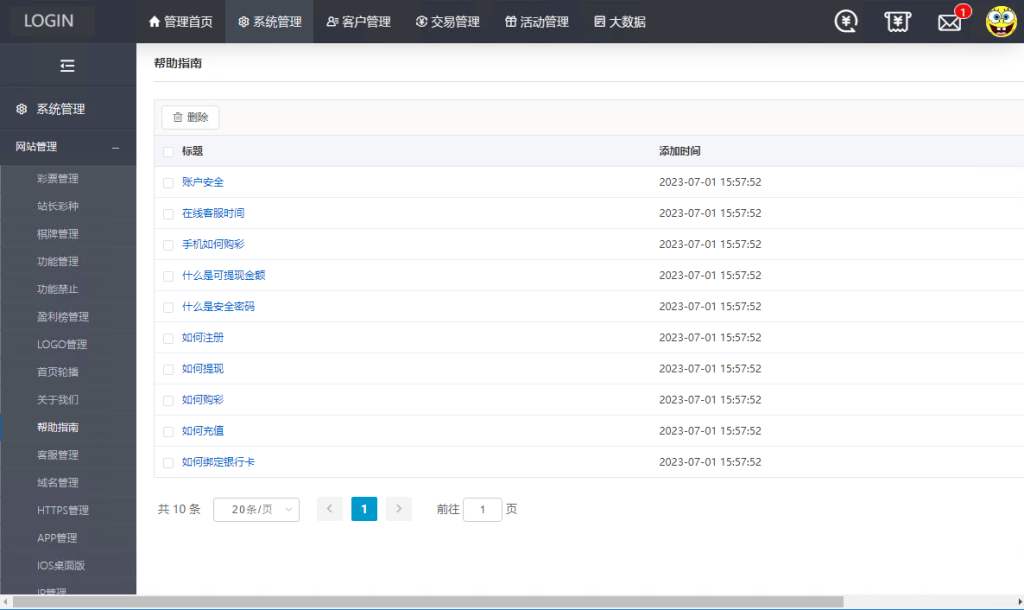Click the 删除 trash icon button

click(x=189, y=116)
